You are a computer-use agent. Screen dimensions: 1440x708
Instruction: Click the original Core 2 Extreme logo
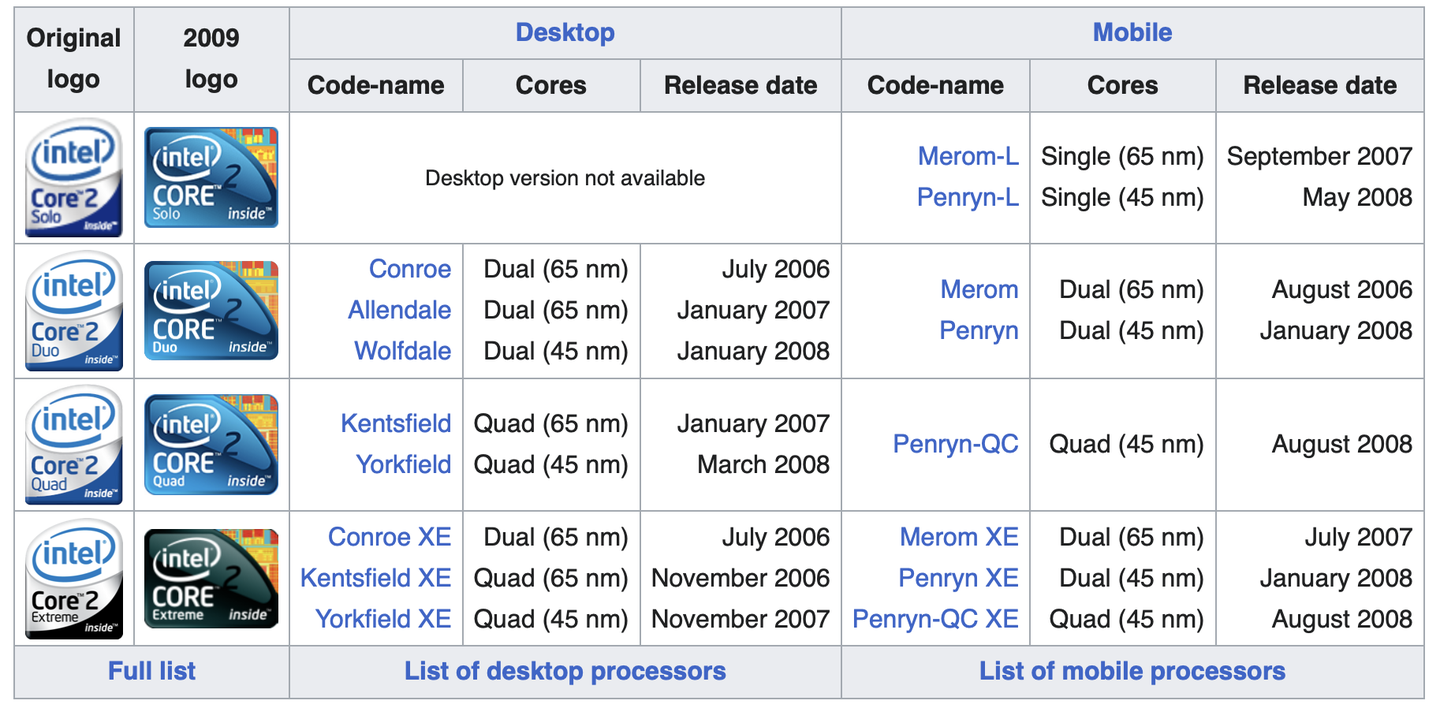(74, 579)
